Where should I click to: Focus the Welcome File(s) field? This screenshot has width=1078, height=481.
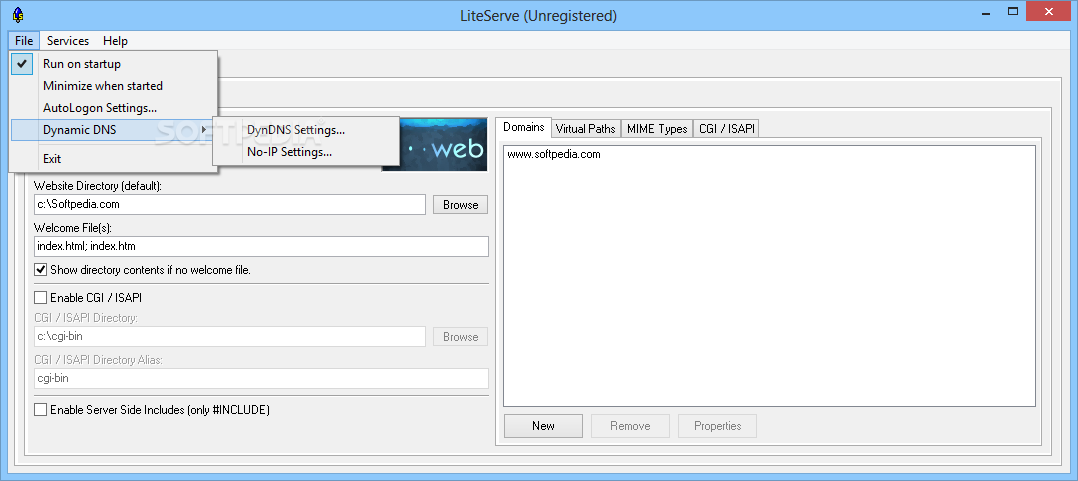(261, 246)
